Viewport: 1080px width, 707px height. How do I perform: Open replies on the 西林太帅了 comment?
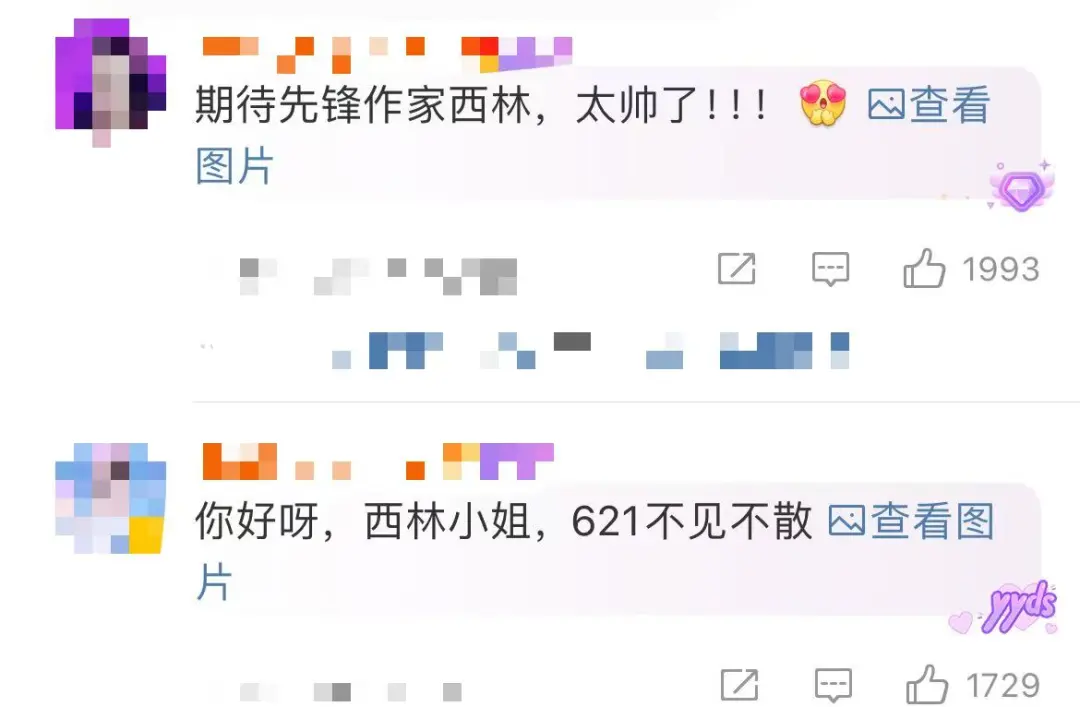coord(831,269)
